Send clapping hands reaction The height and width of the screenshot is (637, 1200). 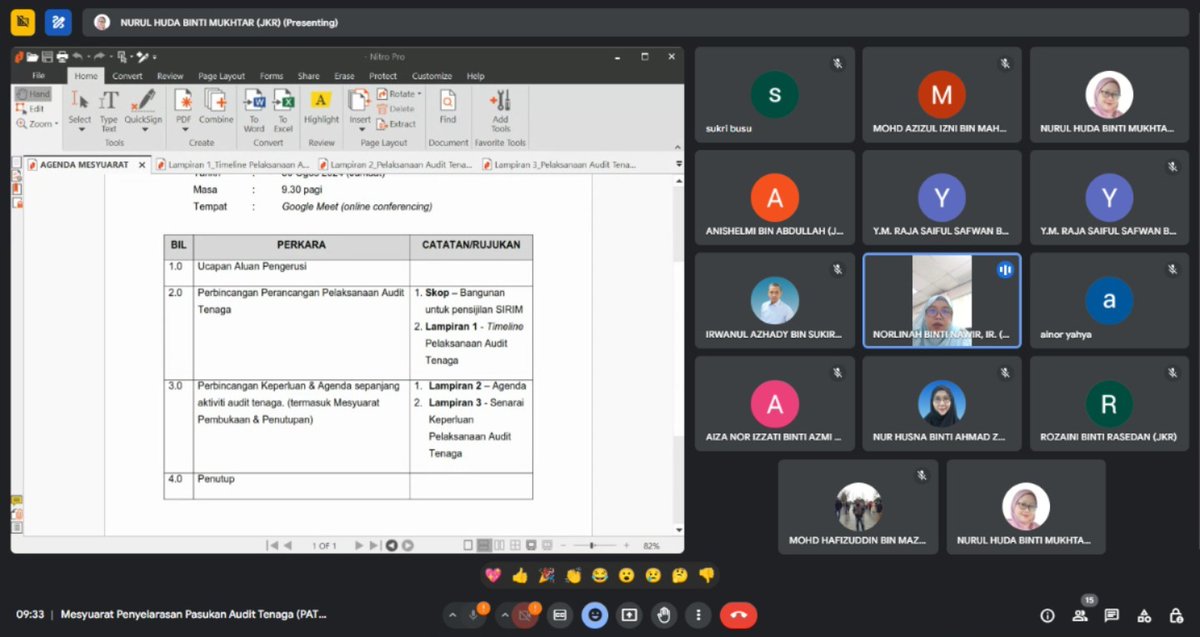pyautogui.click(x=573, y=575)
